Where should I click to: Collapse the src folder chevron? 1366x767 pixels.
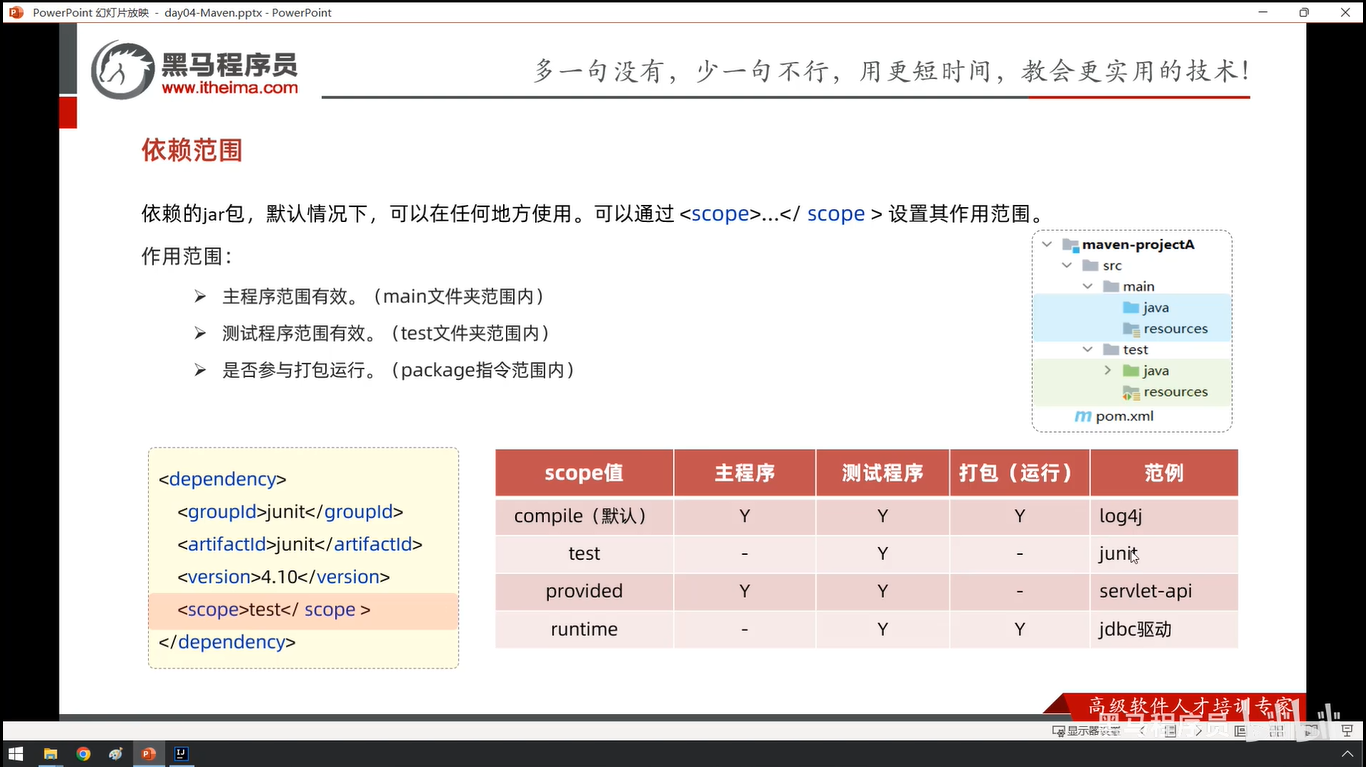(x=1067, y=265)
